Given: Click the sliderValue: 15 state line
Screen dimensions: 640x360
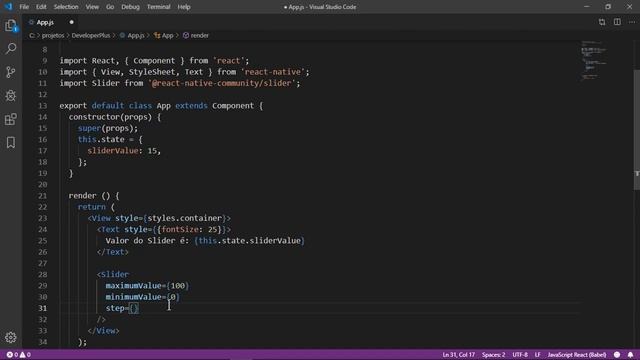Looking at the screenshot, I should click(x=124, y=151).
